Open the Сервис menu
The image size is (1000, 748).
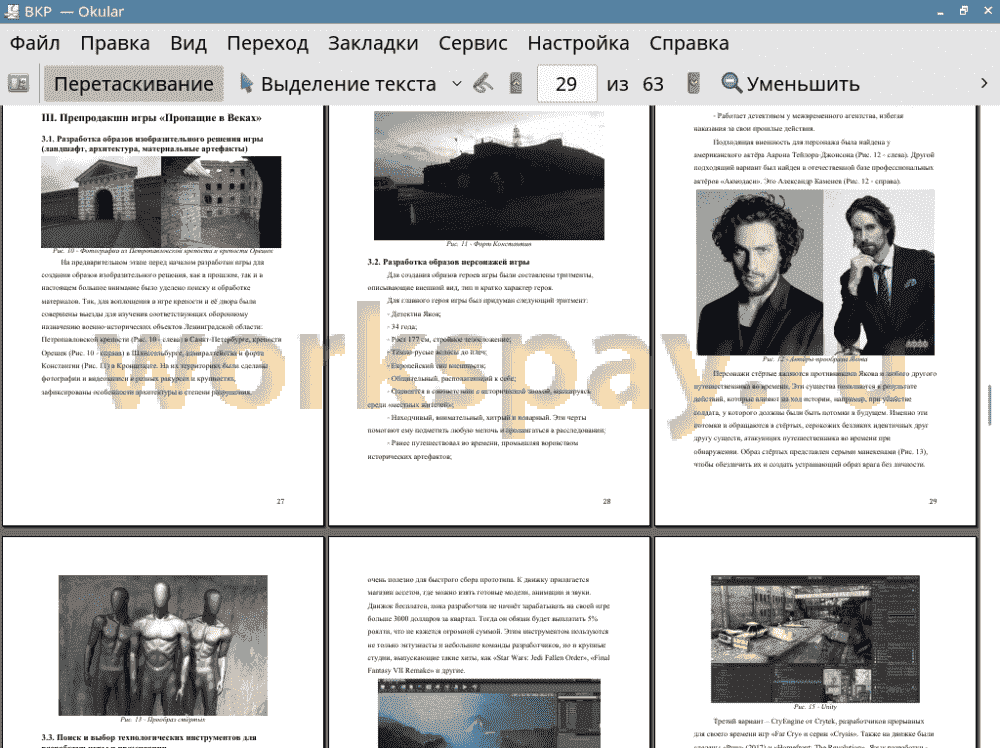coord(473,43)
